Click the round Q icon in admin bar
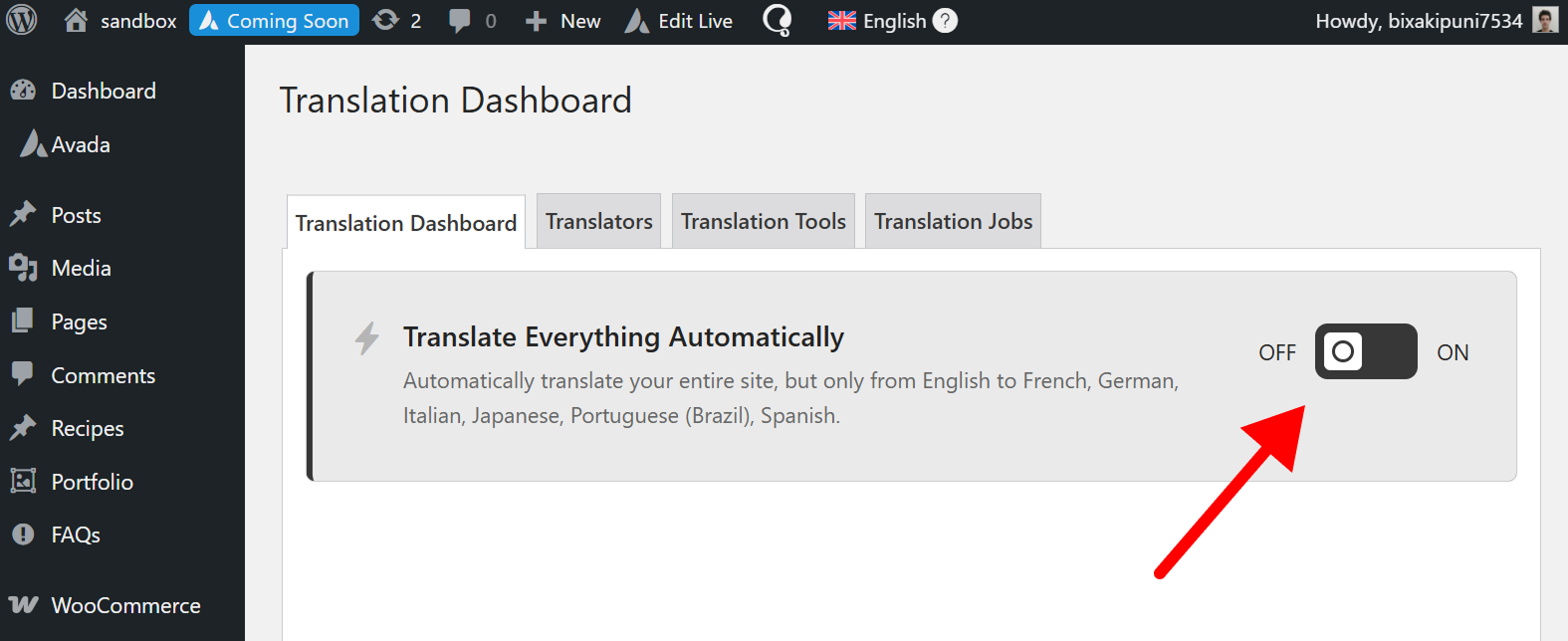Image resolution: width=1568 pixels, height=641 pixels. click(777, 21)
